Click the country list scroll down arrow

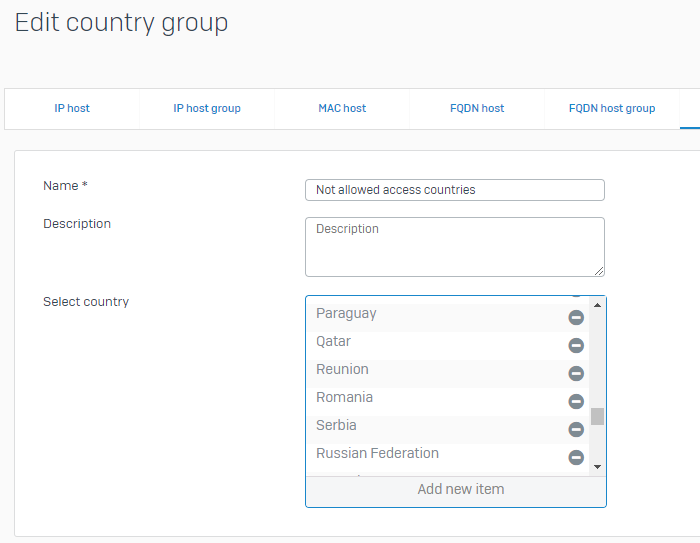[597, 467]
